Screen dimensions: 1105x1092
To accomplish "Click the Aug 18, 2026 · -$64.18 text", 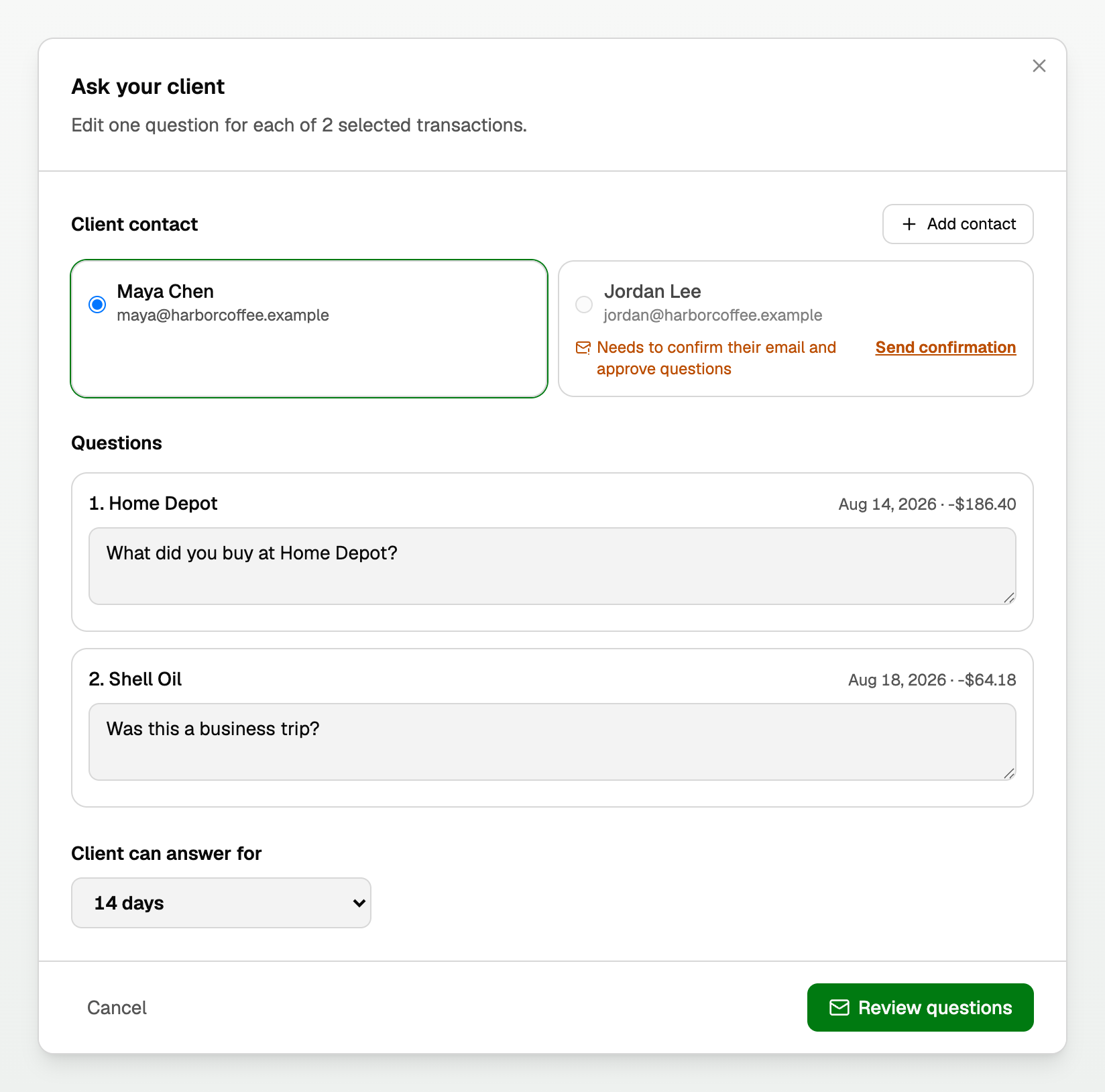I will (x=932, y=680).
